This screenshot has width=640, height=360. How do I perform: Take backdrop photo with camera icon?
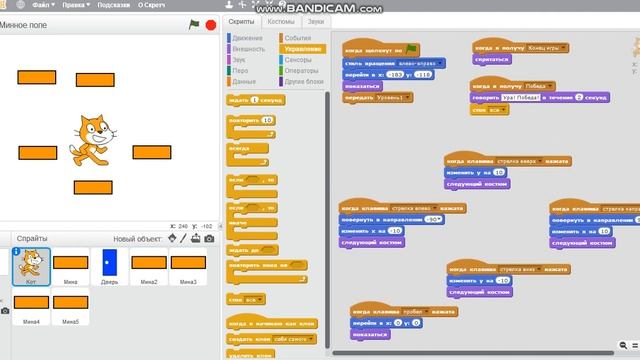pyautogui.click(x=5, y=311)
